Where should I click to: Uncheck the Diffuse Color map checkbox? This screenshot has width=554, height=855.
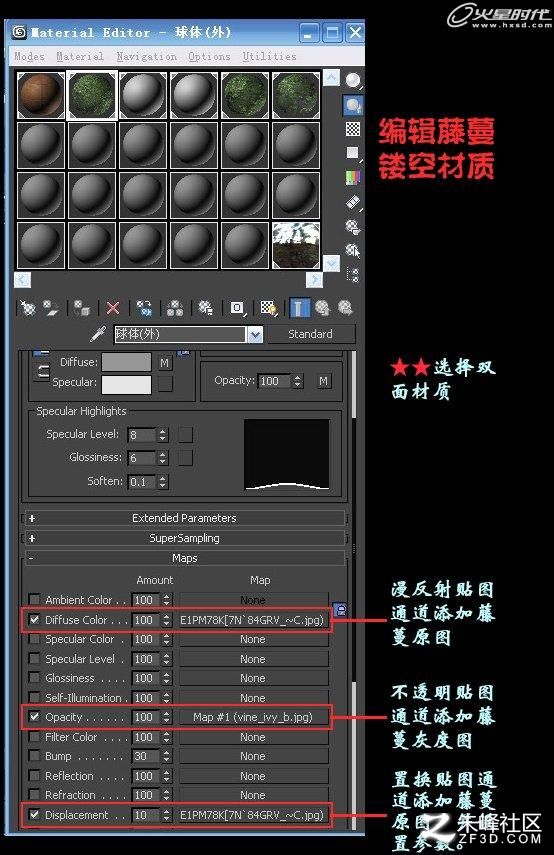click(34, 620)
